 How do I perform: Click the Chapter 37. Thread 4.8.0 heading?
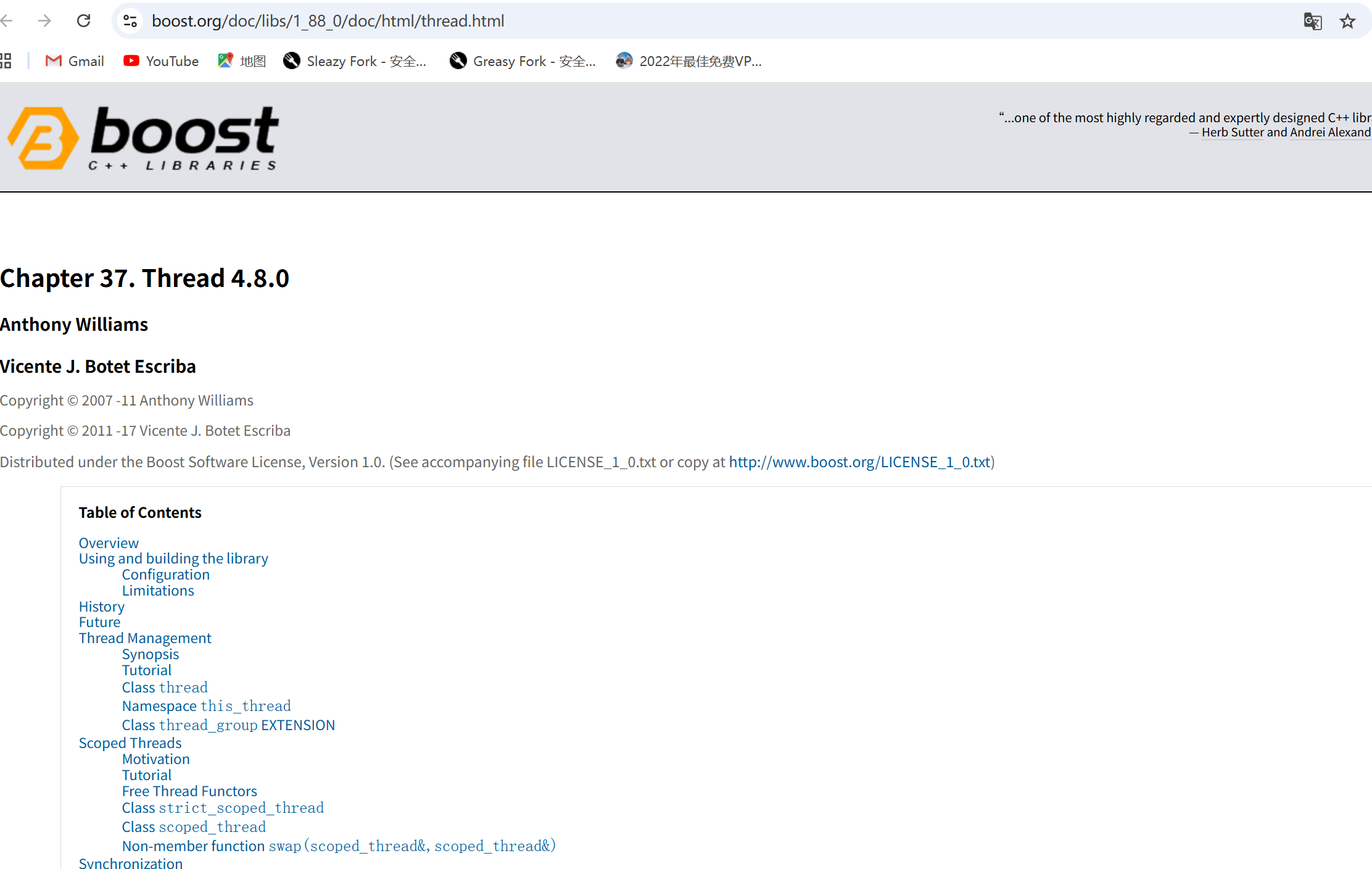(x=144, y=278)
